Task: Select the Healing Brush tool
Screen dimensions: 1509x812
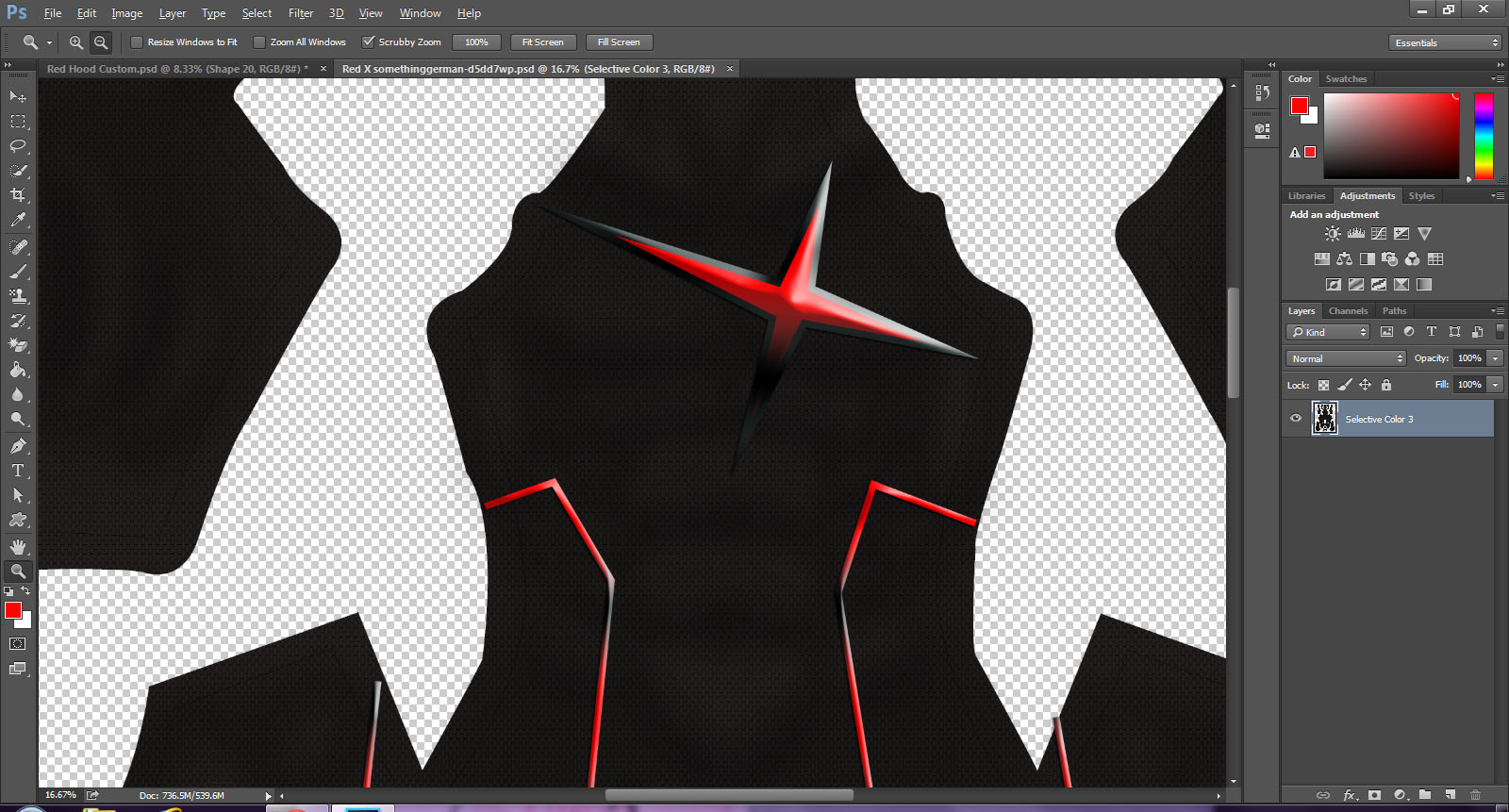Action: click(x=18, y=247)
